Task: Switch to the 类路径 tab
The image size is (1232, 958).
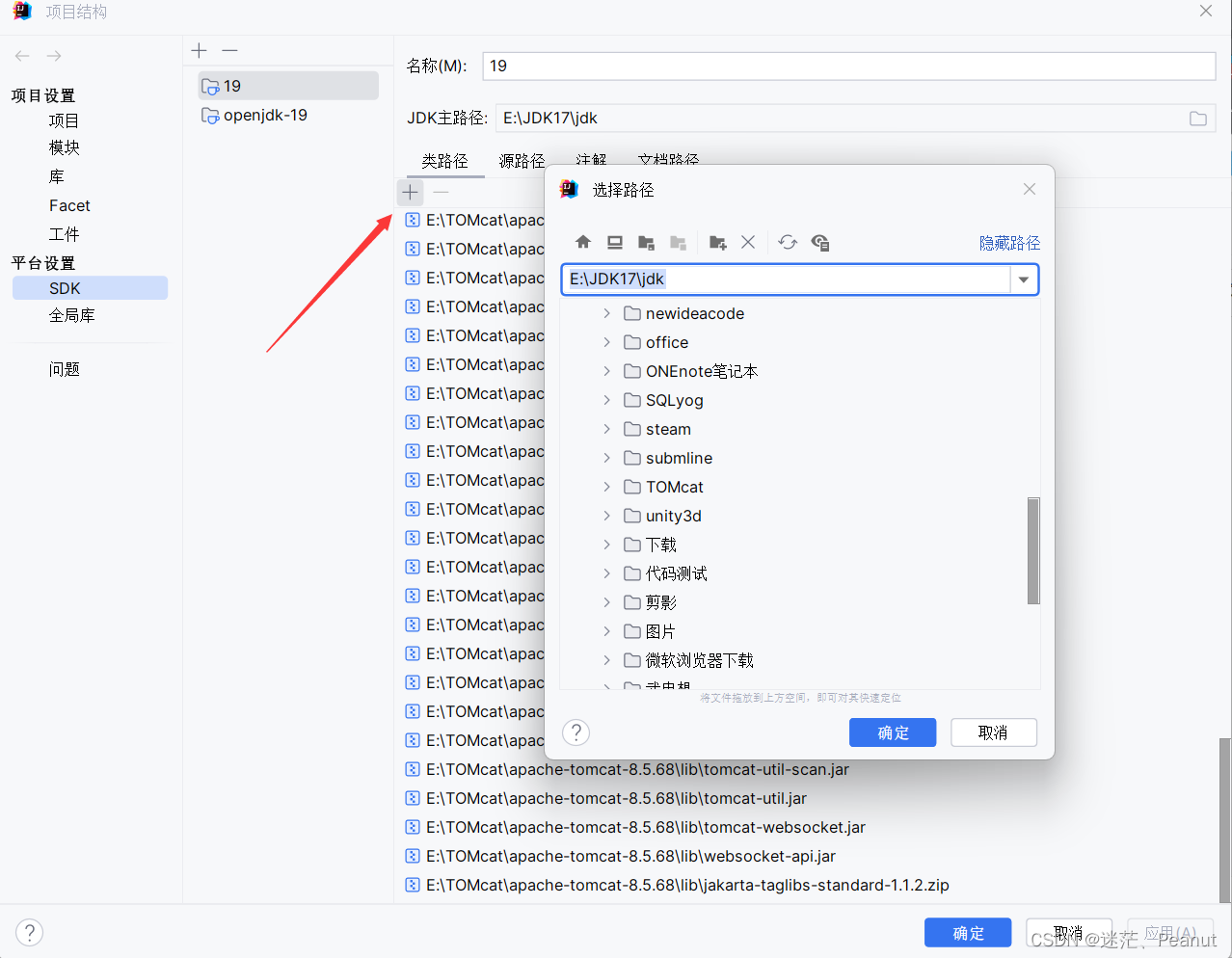Action: point(444,161)
